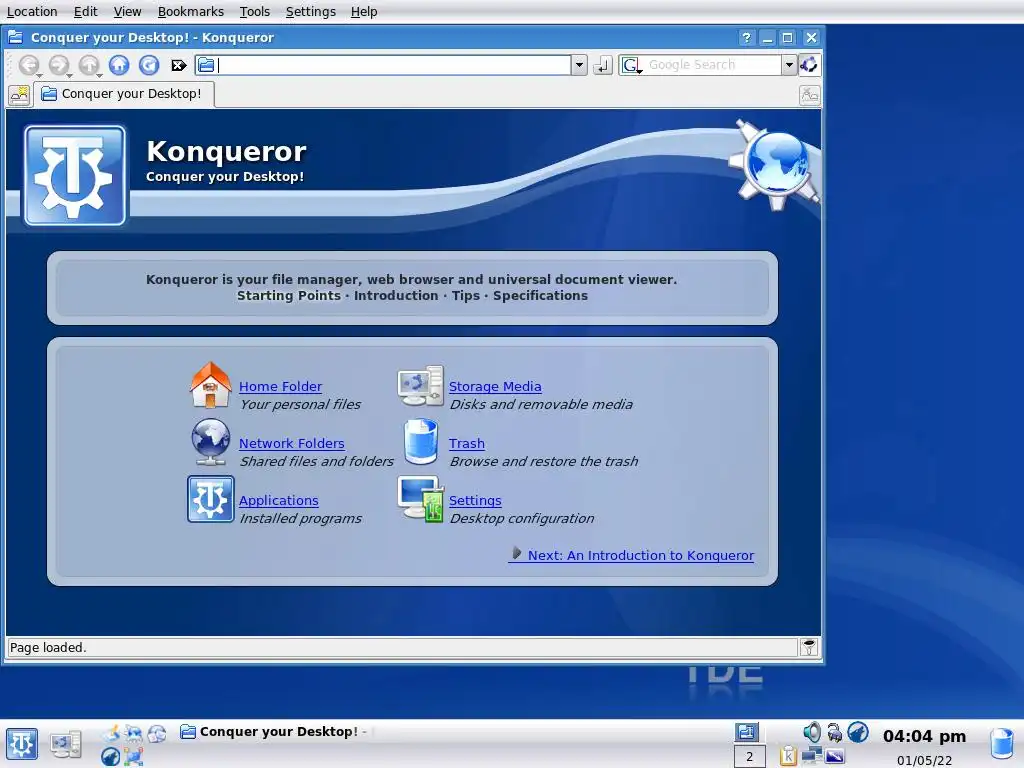
Task: Click the Starting Points heading link
Action: tap(289, 296)
